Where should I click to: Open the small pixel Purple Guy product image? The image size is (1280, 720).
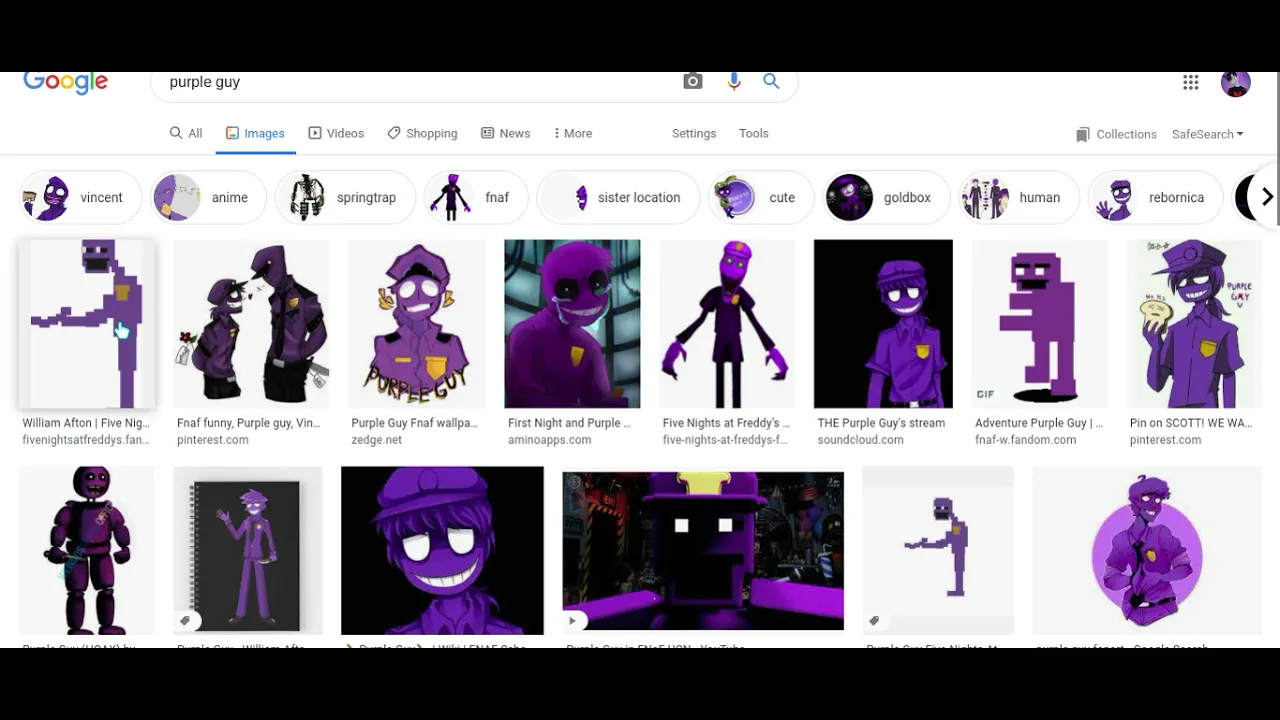coord(938,550)
